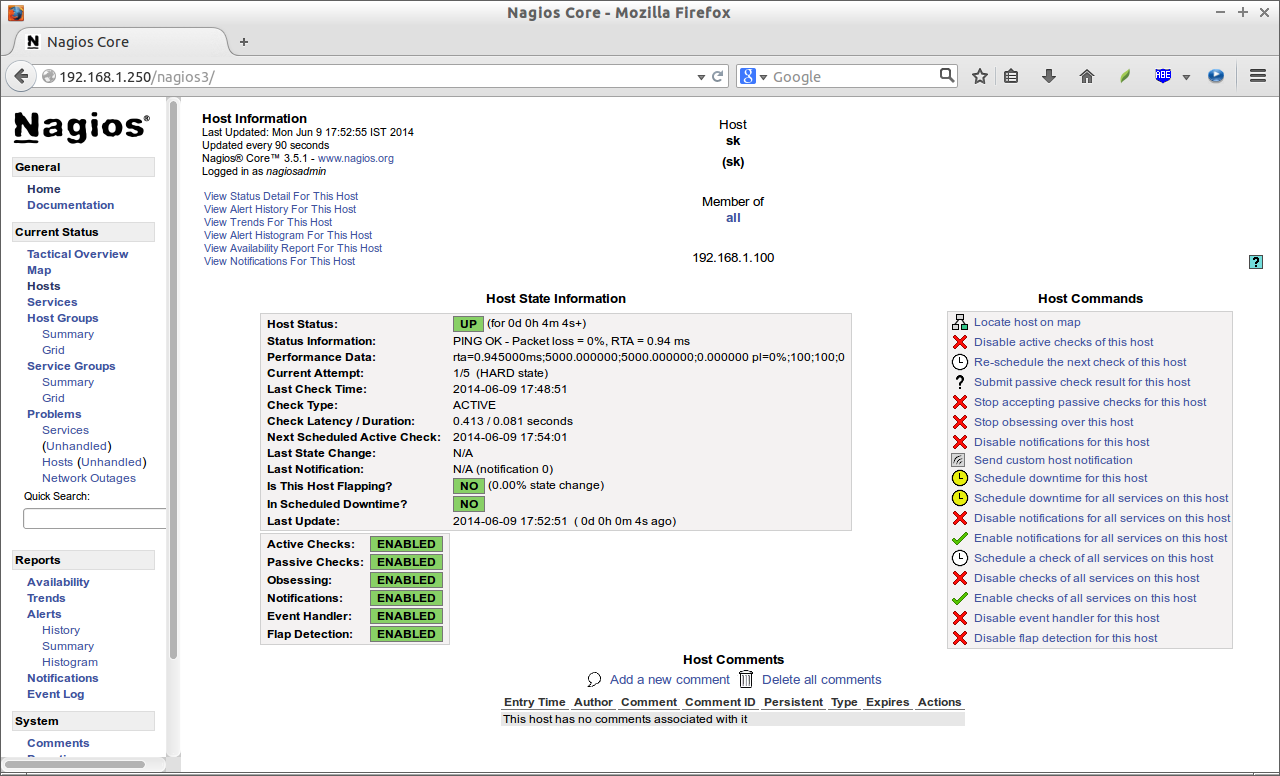Click the Google search magnifier icon
The height and width of the screenshot is (776, 1280).
947,75
